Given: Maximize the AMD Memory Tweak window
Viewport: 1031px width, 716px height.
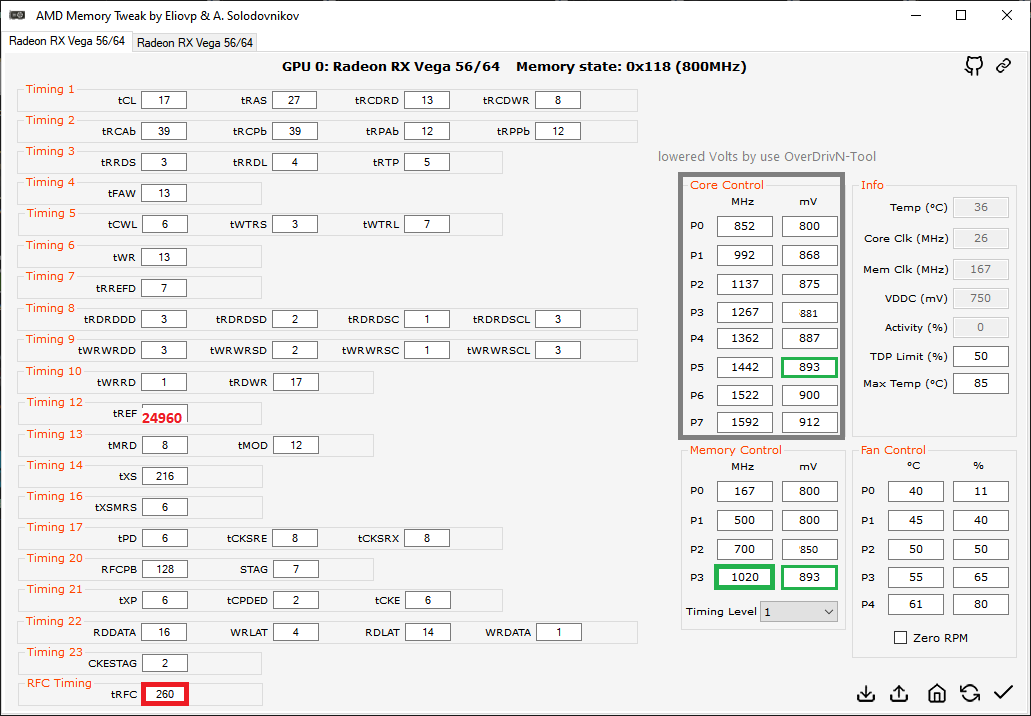Looking at the screenshot, I should coord(961,15).
